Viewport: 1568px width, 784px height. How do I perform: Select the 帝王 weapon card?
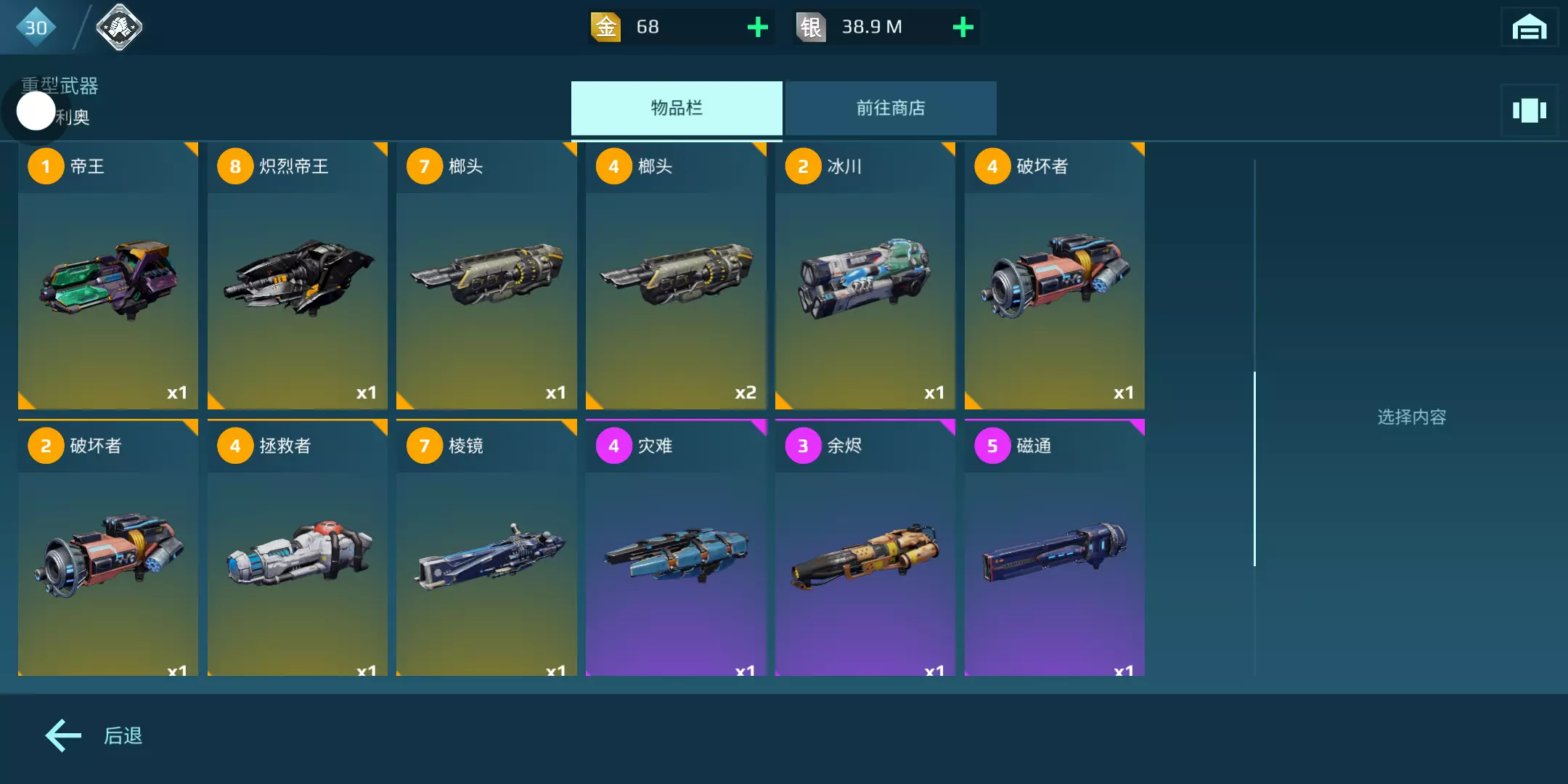tap(108, 276)
